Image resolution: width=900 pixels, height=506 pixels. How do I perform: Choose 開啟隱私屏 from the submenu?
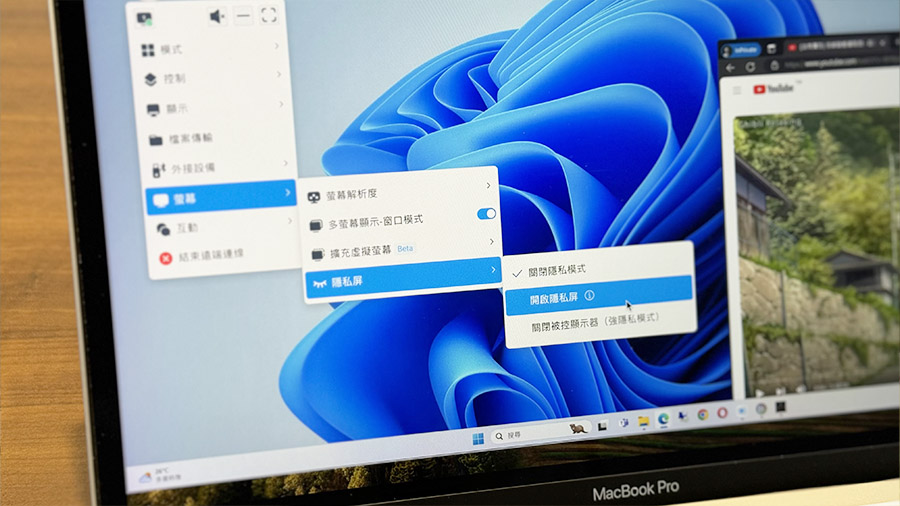tap(599, 295)
